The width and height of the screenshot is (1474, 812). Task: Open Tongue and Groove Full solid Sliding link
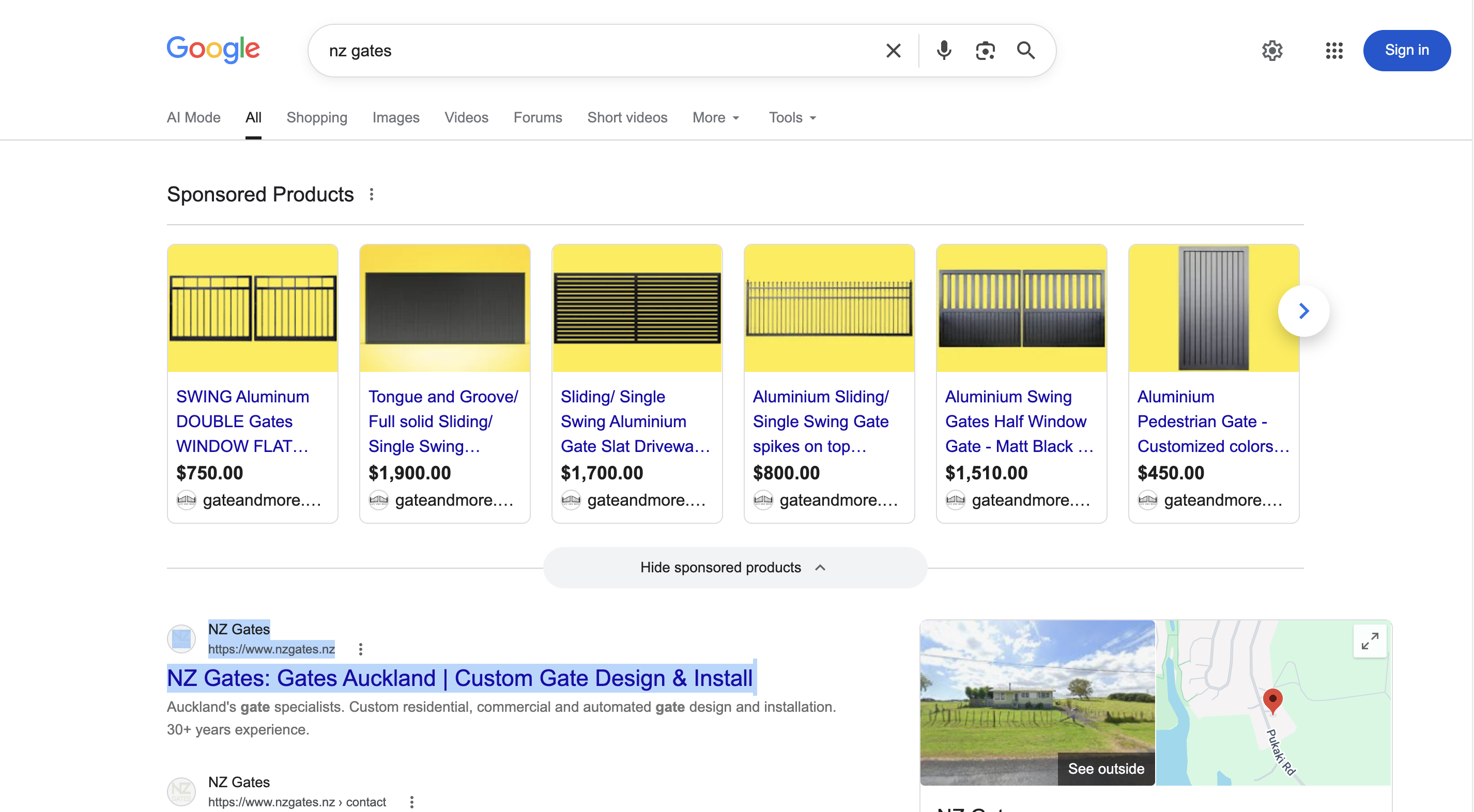(x=443, y=421)
